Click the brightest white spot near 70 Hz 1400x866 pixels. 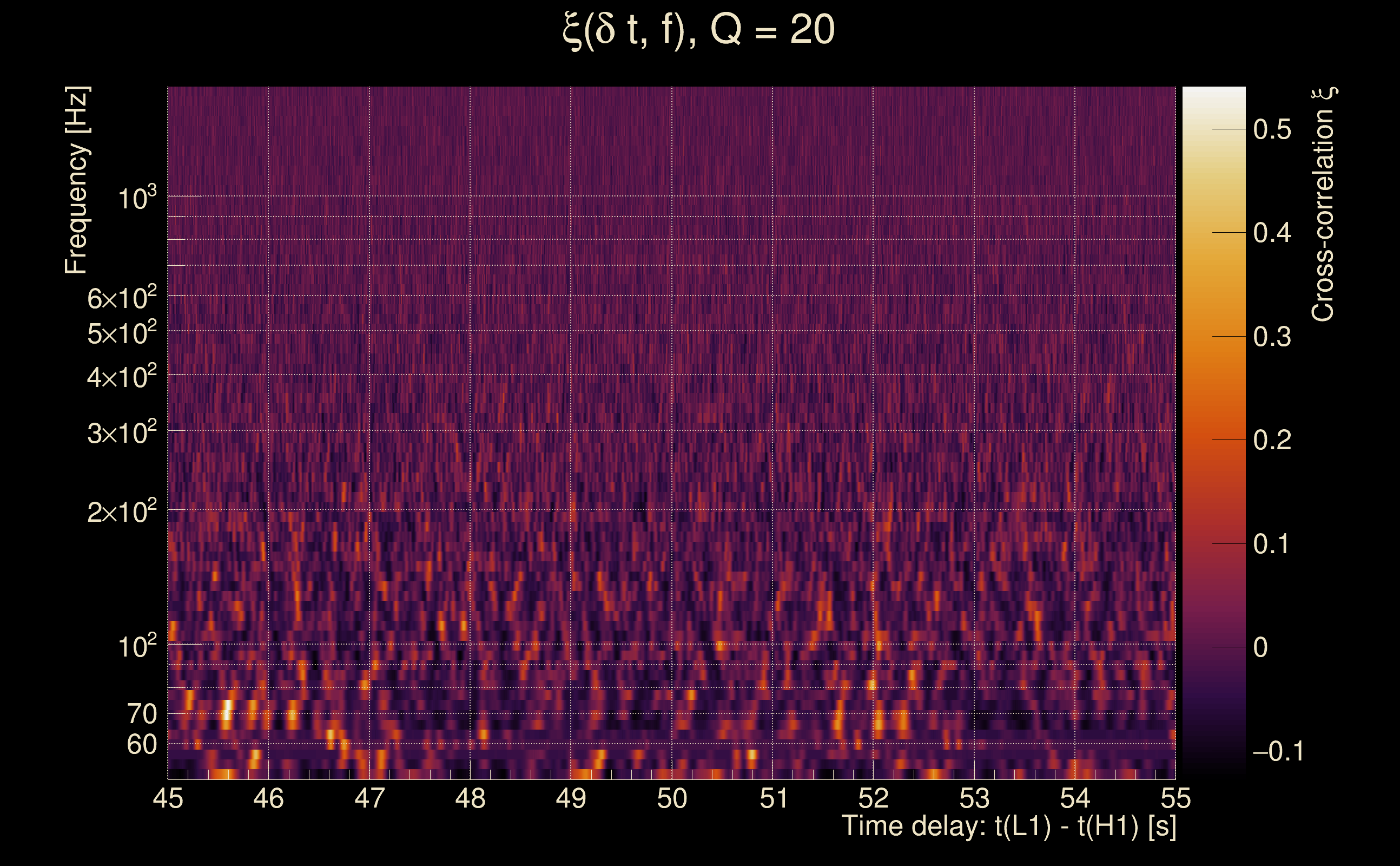[x=227, y=710]
